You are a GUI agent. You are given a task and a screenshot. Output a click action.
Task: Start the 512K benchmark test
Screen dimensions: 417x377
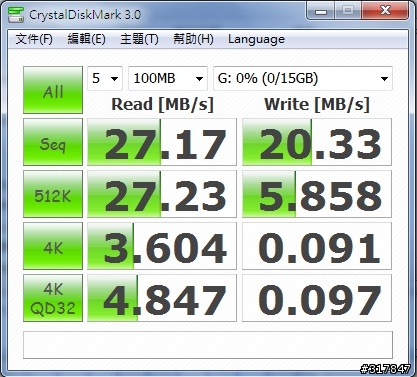[53, 194]
